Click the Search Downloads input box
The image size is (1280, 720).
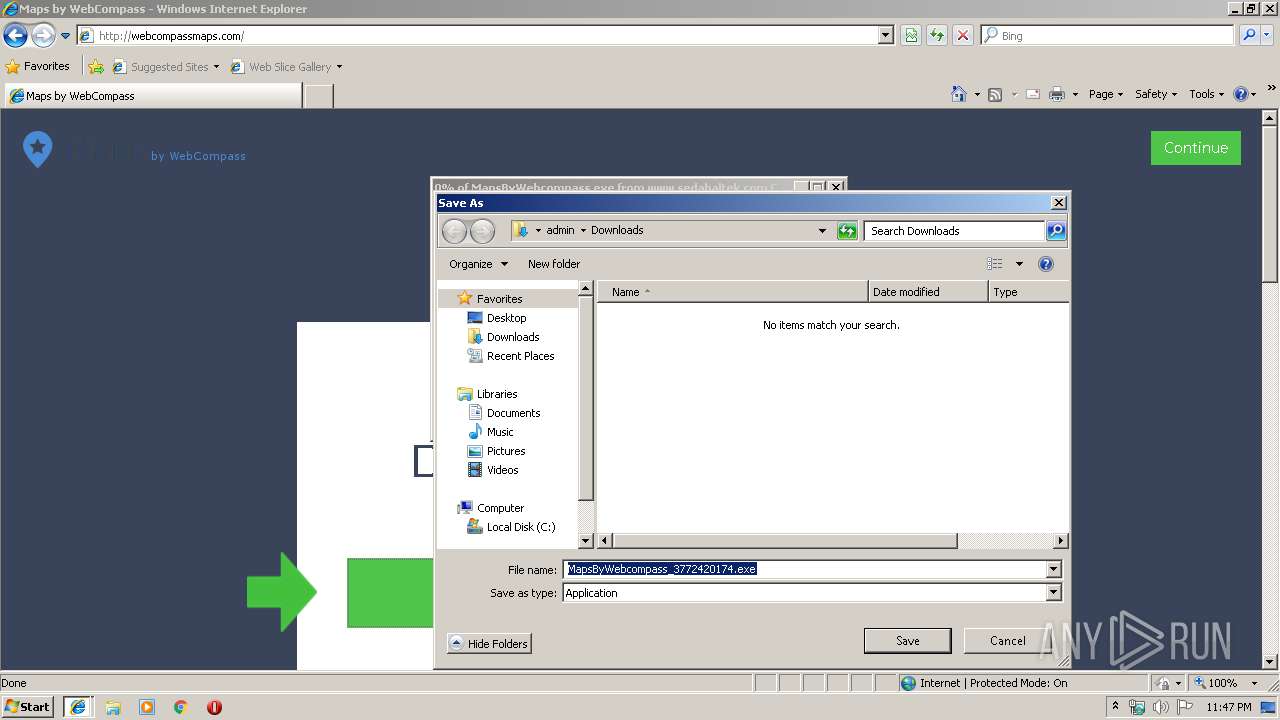point(955,231)
